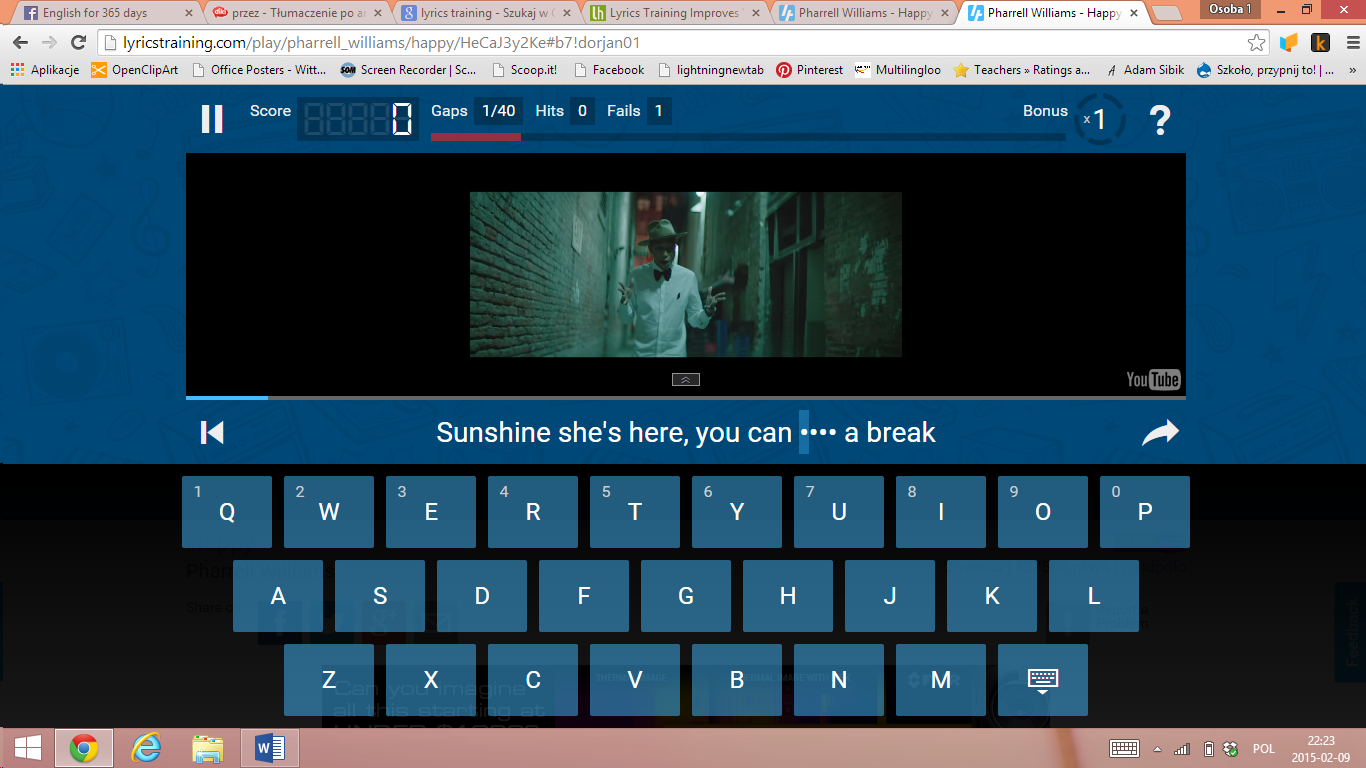Collapse the video with the chevron handle
Image resolution: width=1366 pixels, height=768 pixels.
coord(686,379)
